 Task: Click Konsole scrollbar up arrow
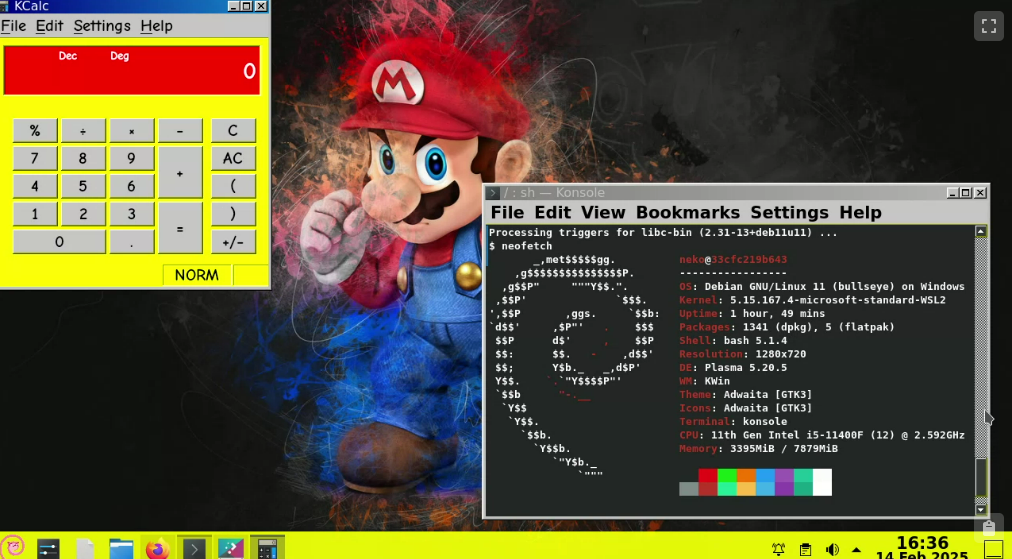(x=981, y=232)
